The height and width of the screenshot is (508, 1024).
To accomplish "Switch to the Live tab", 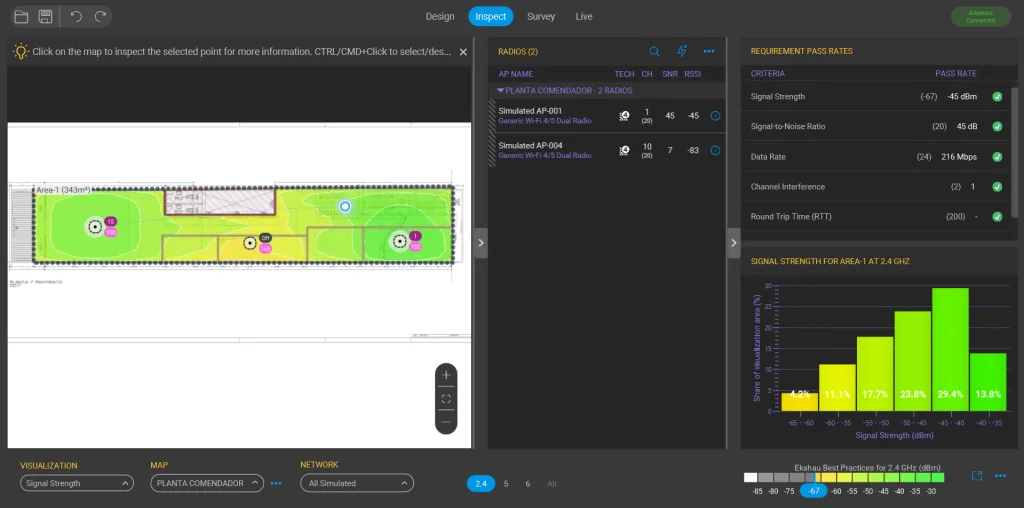I will click(x=584, y=16).
